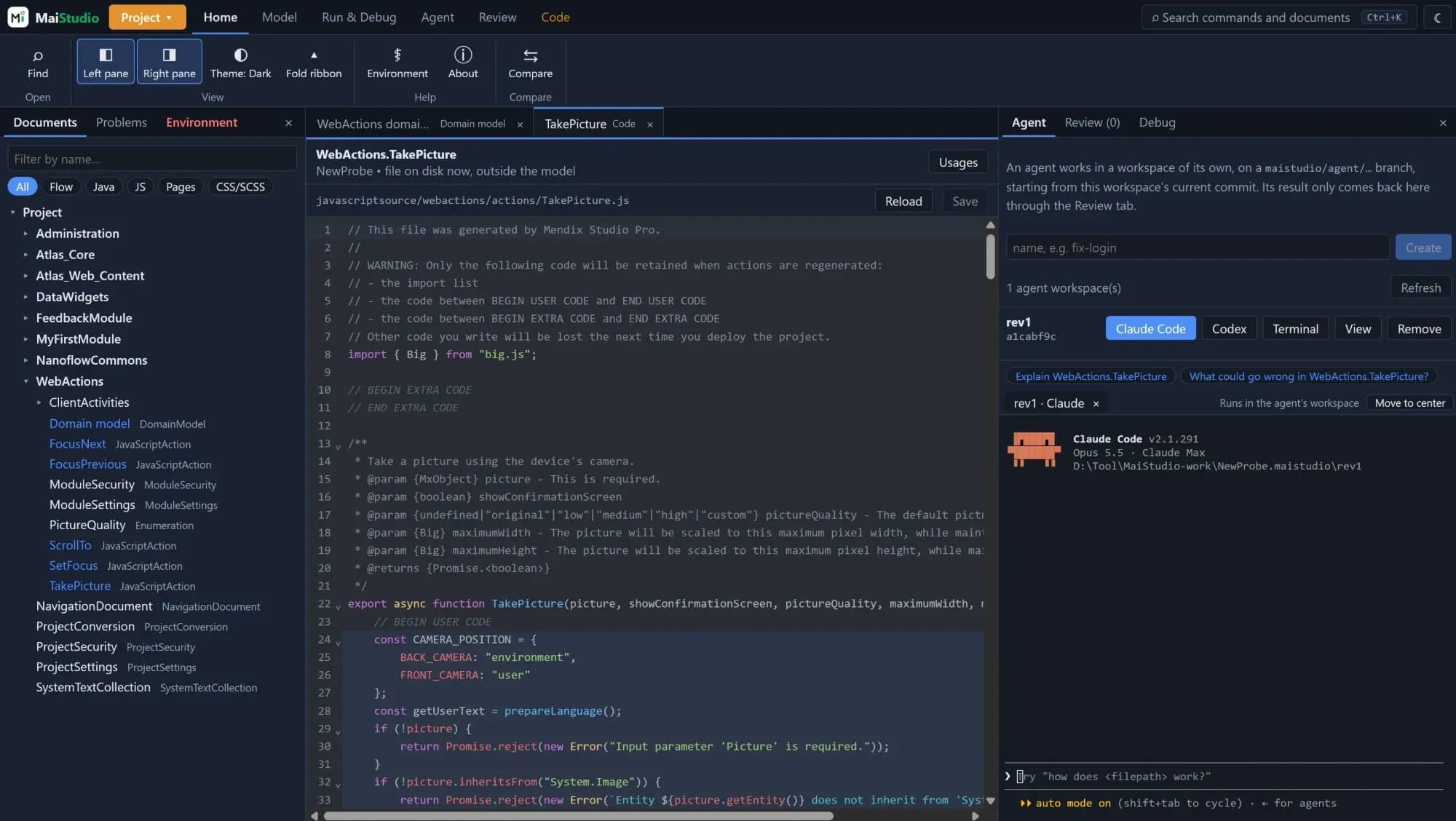
Task: Open the Project dropdown button
Action: click(147, 17)
